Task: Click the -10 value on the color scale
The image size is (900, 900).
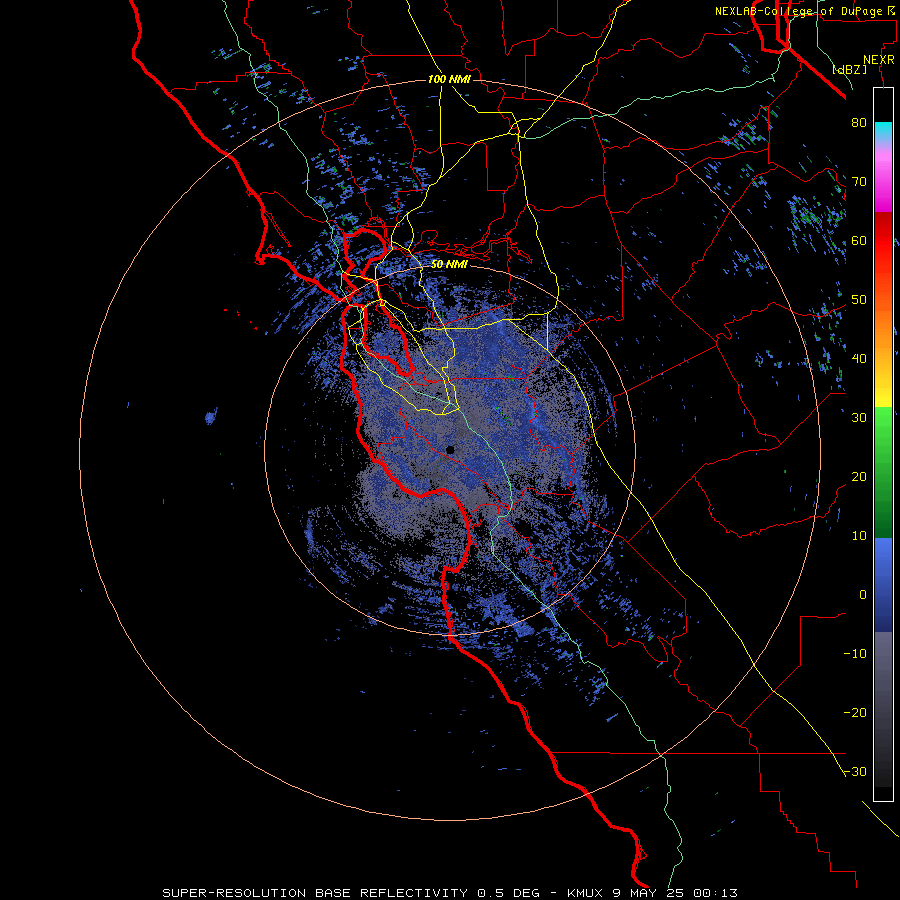Action: tap(855, 654)
